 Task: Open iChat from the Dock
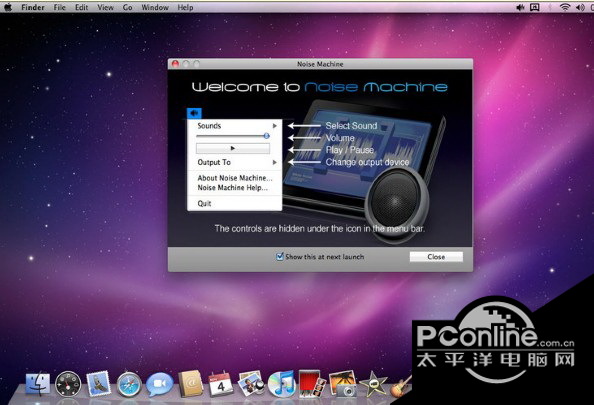(159, 384)
